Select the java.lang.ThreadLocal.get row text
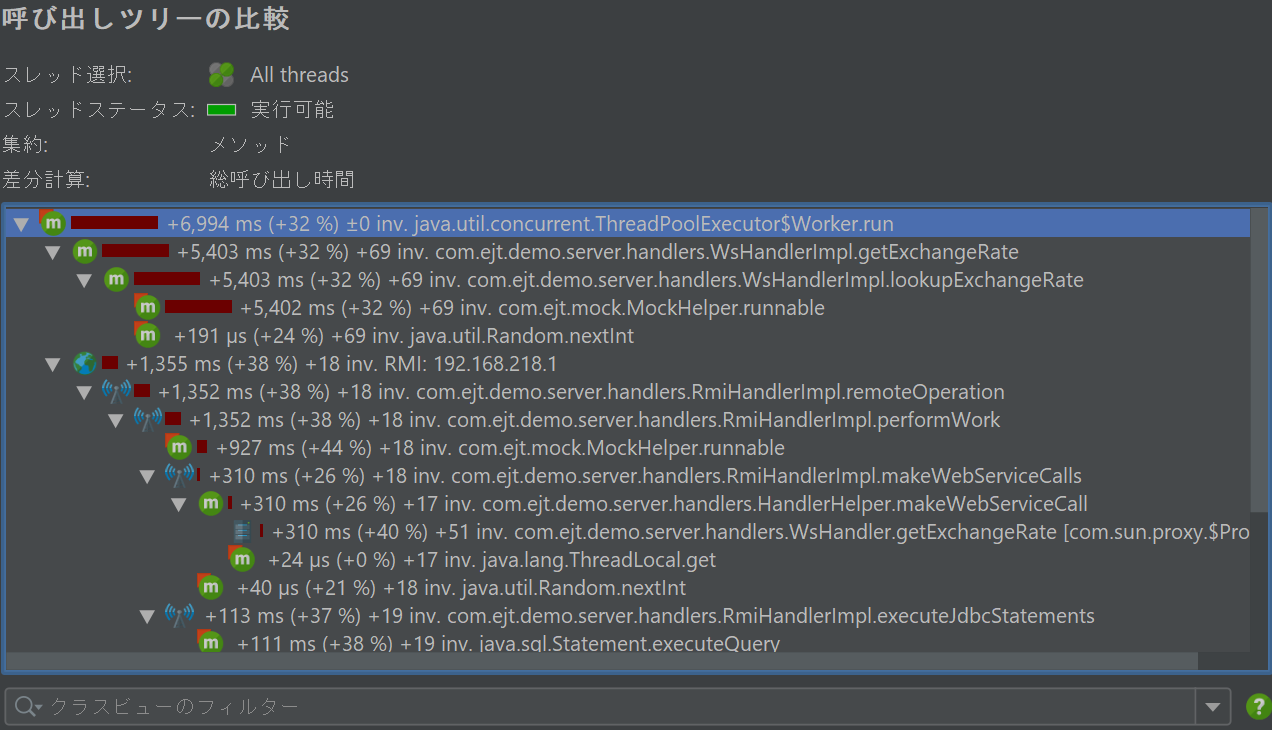1272x730 pixels. tap(492, 560)
